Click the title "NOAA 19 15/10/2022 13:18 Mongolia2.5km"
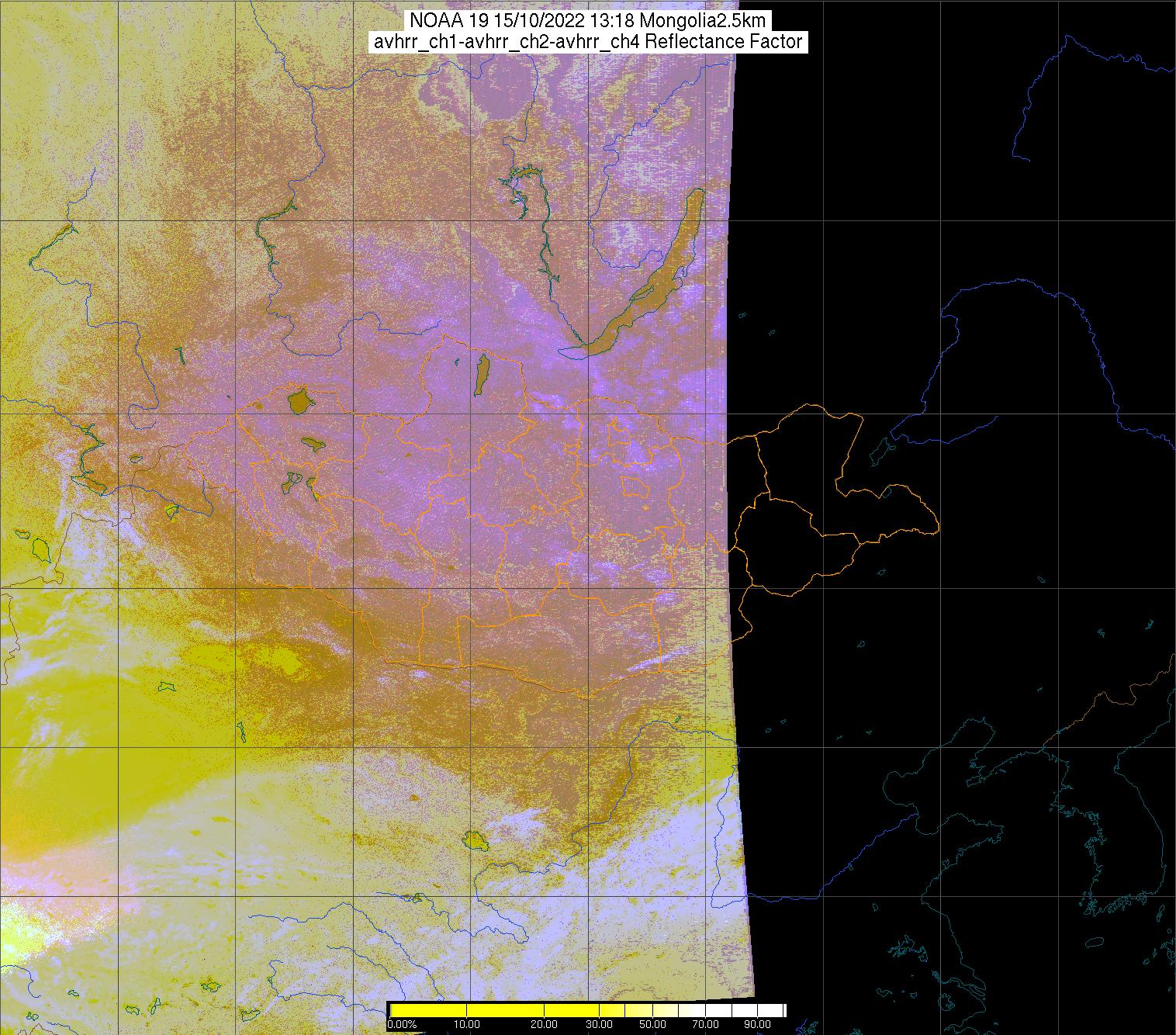 click(588, 20)
